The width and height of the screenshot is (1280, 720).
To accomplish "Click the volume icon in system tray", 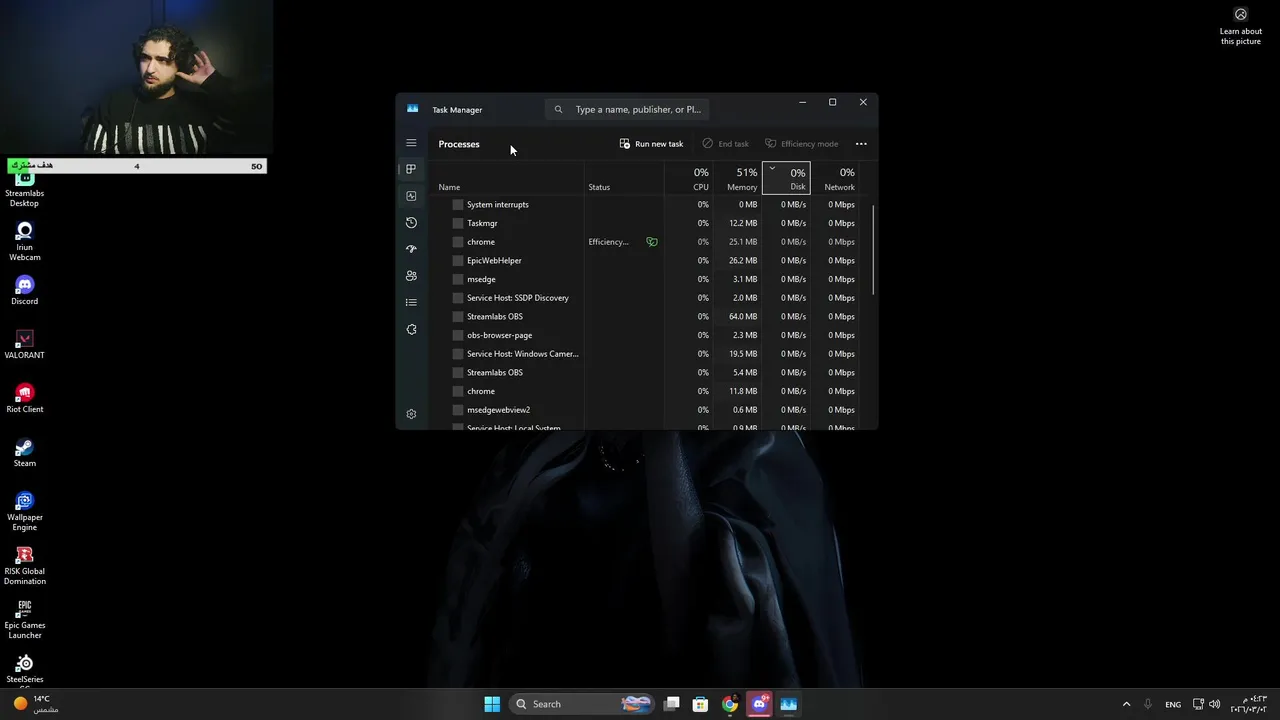I will pos(1215,704).
